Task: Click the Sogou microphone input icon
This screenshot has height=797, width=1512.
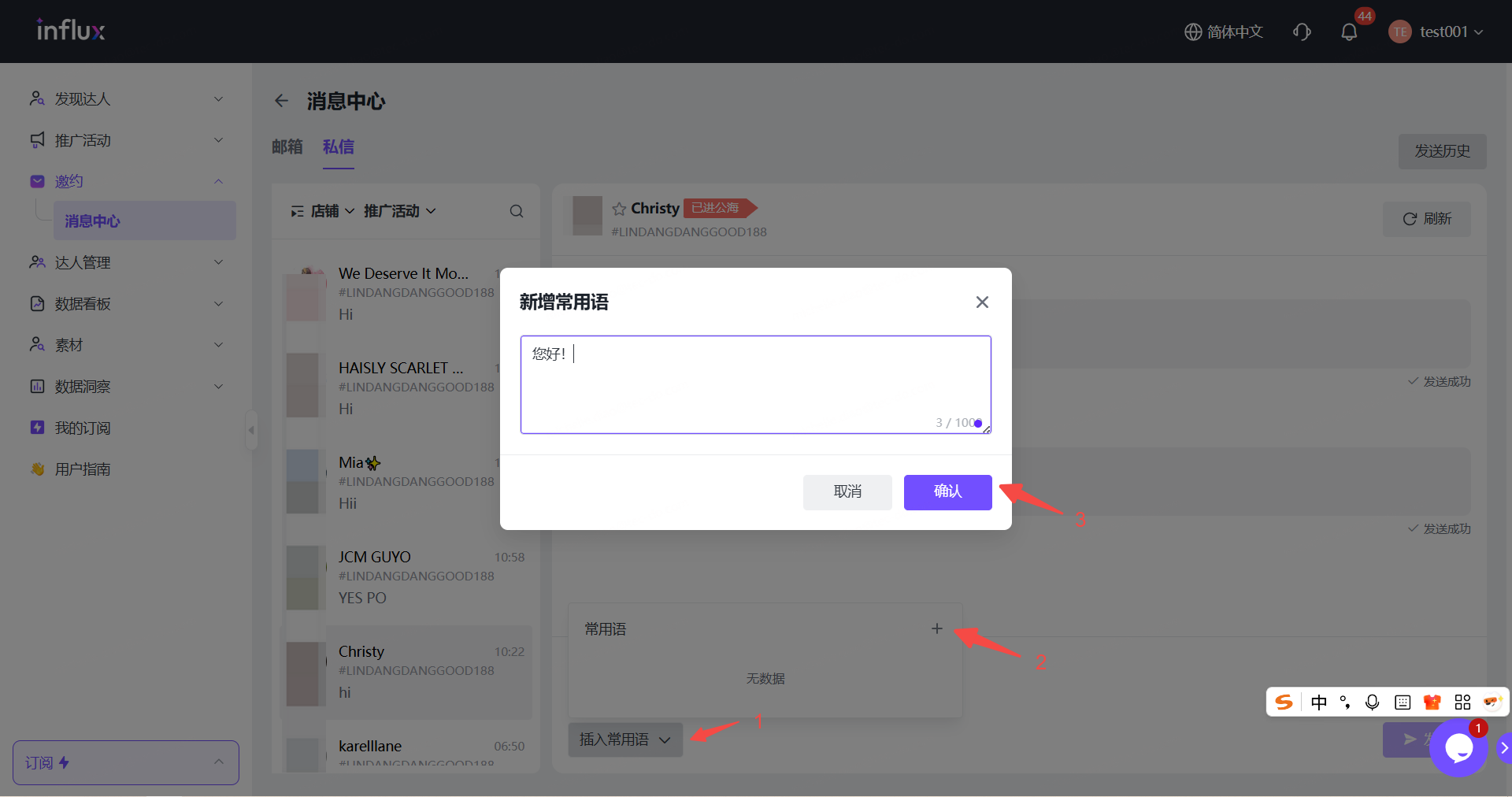Action: pyautogui.click(x=1372, y=702)
